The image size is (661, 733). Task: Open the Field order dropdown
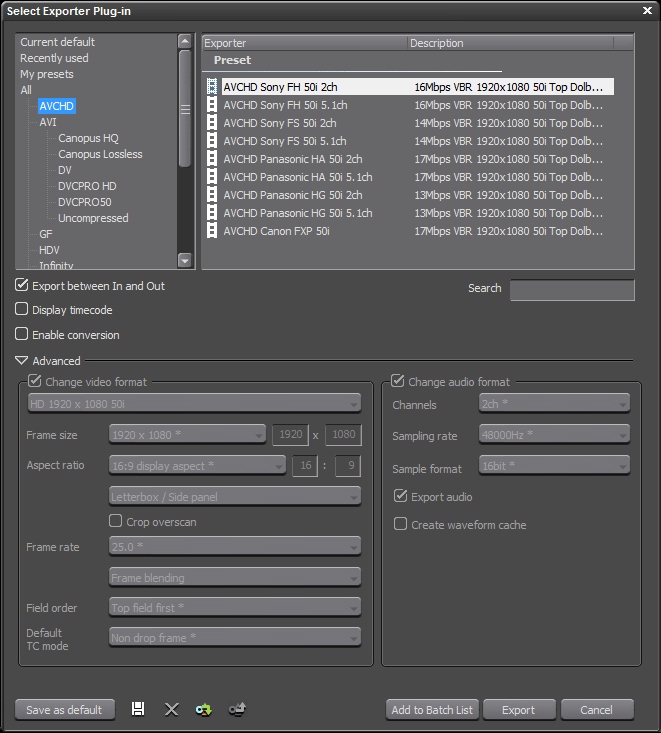tap(235, 607)
